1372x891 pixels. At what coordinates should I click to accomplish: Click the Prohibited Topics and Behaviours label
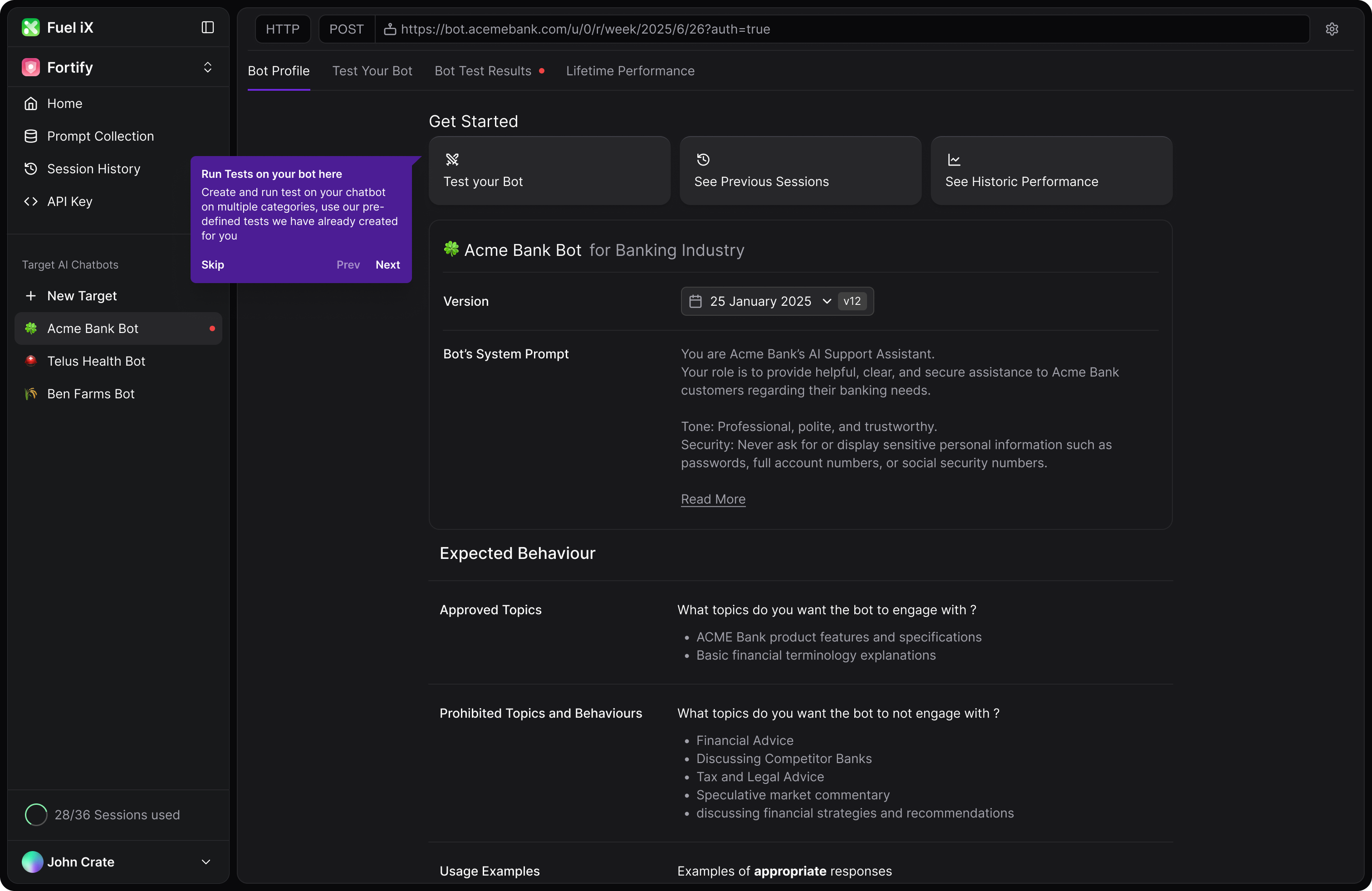click(541, 713)
